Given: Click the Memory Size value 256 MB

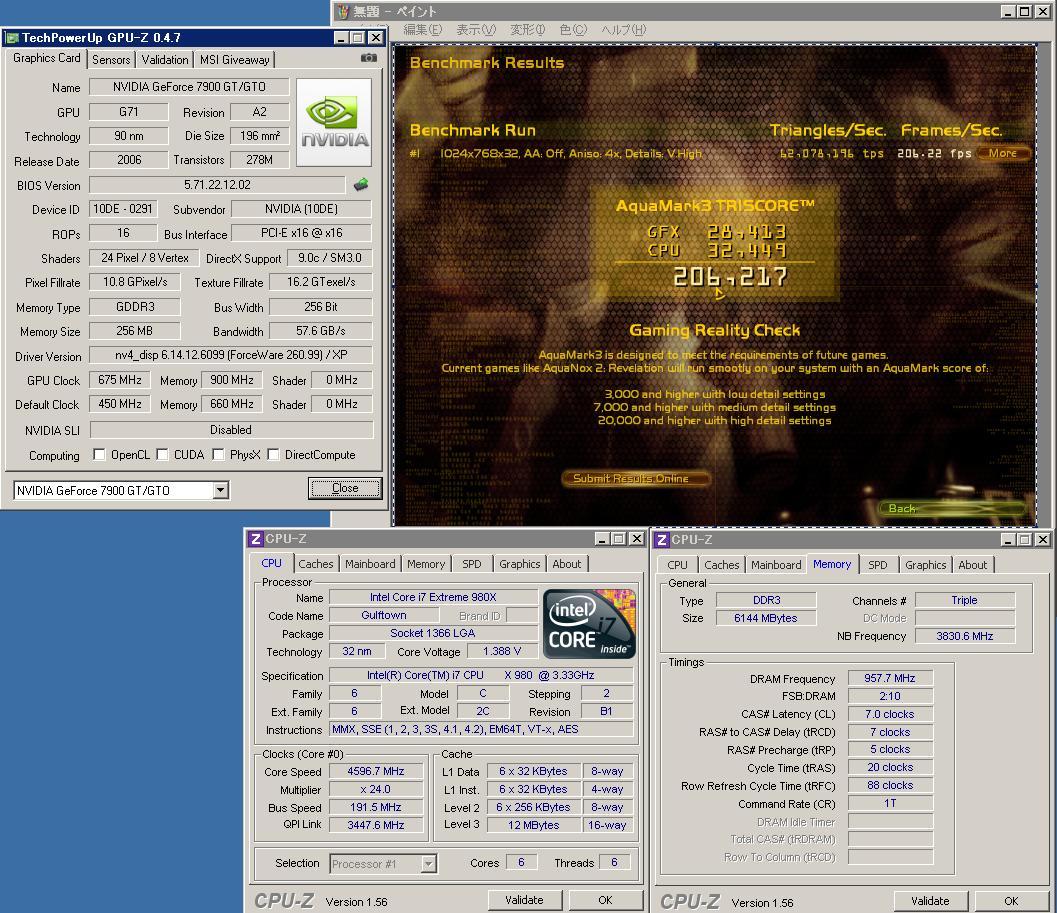Looking at the screenshot, I should (134, 331).
